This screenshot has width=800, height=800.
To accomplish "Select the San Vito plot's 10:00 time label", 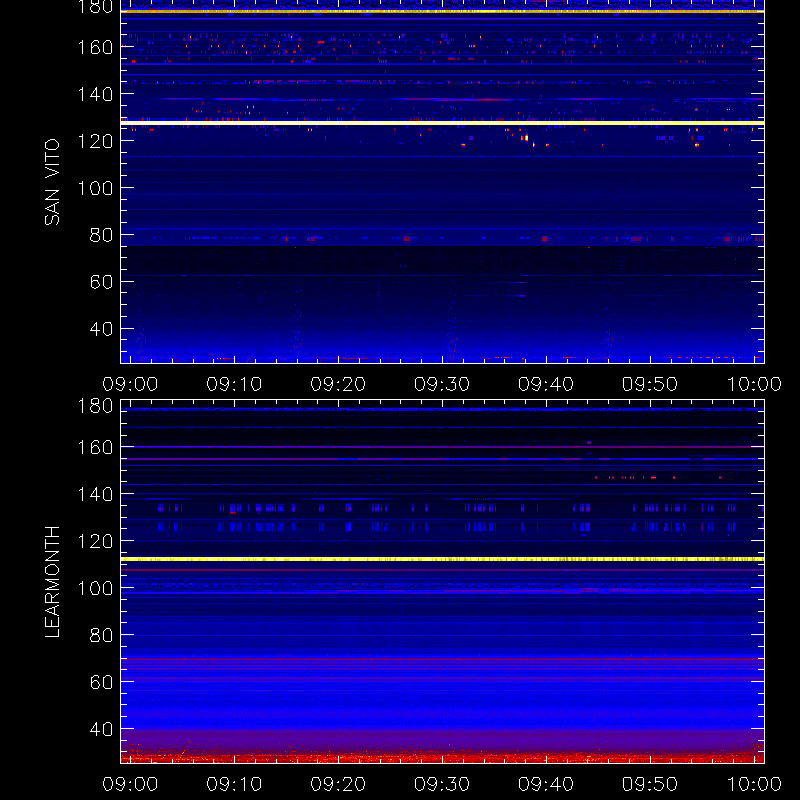I will click(754, 384).
